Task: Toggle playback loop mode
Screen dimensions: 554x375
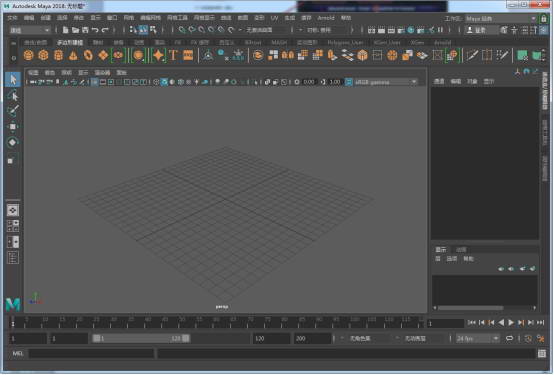Action: 509,339
